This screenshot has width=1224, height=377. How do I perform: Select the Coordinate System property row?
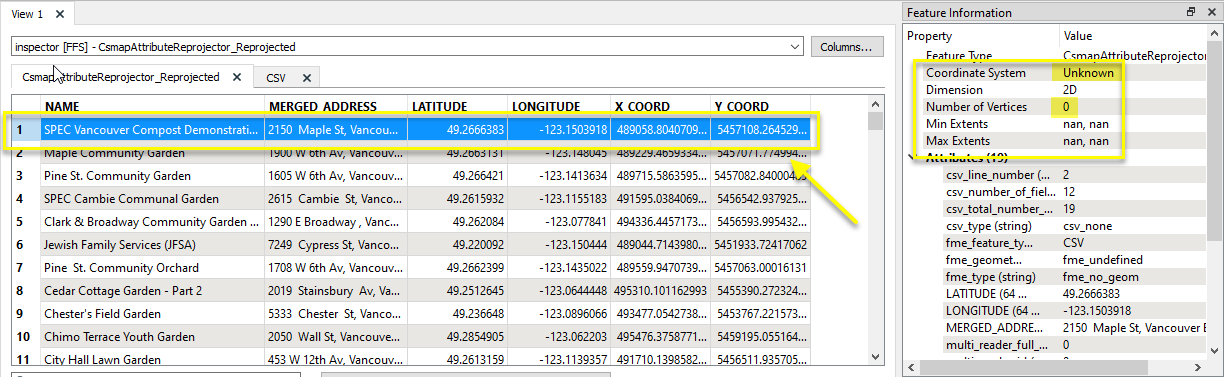(1055, 73)
